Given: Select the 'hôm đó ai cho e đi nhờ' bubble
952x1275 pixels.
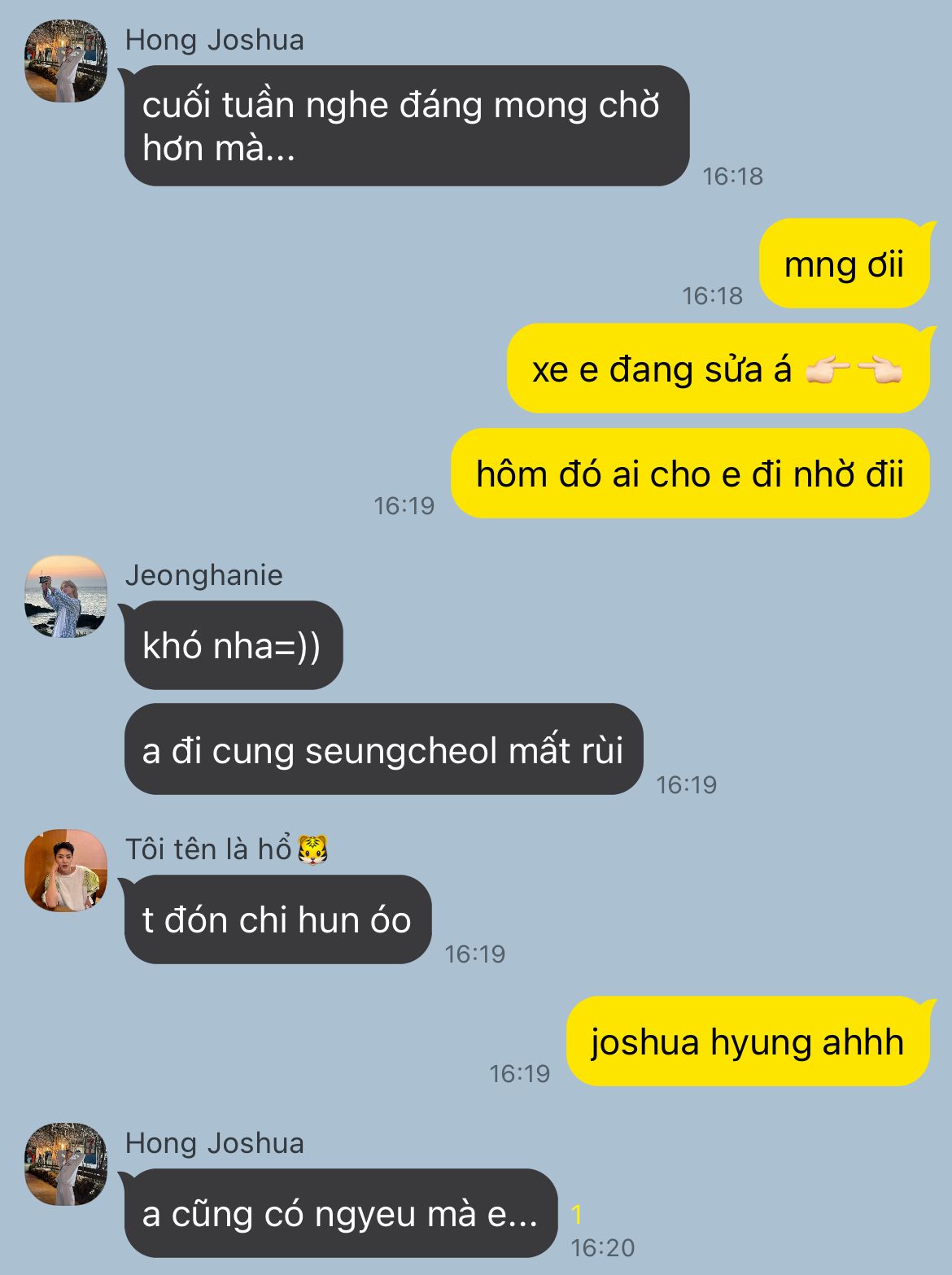Looking at the screenshot, I should click(690, 474).
